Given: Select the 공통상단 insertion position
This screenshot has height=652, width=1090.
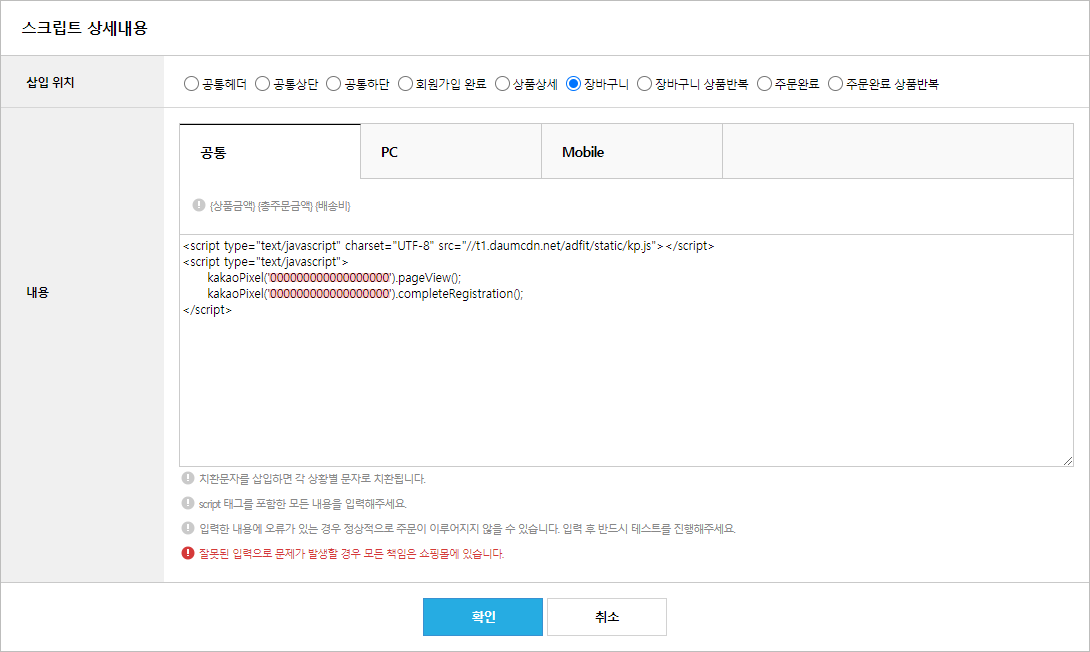Looking at the screenshot, I should [262, 84].
